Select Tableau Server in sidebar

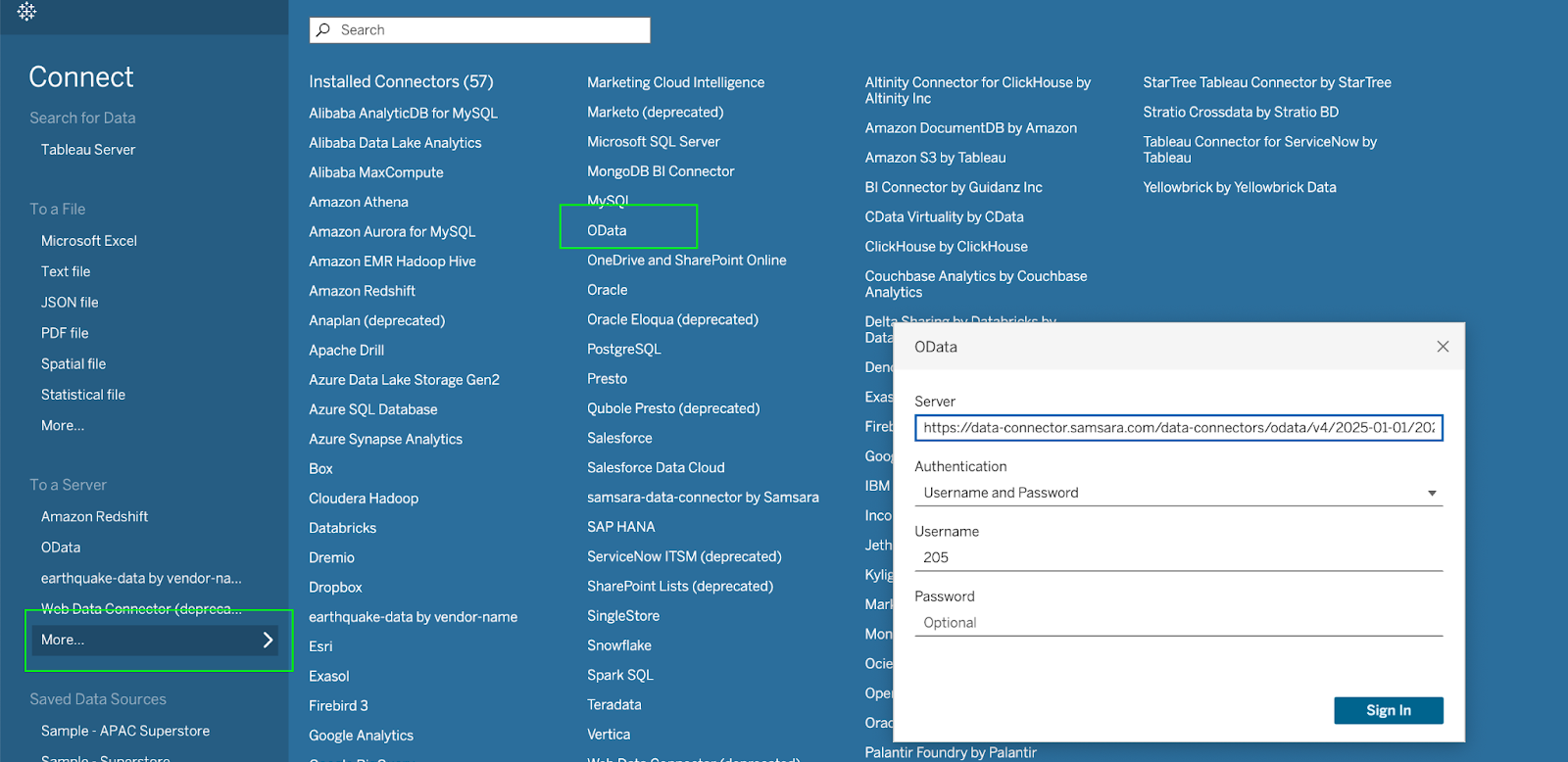click(88, 150)
